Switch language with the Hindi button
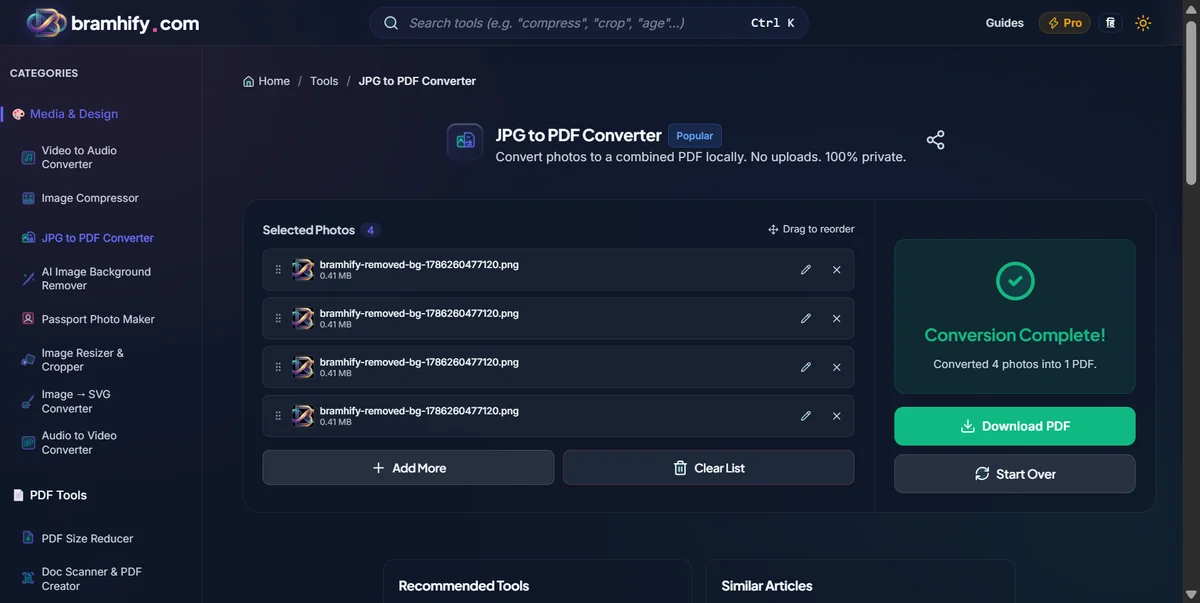 [x=1109, y=23]
